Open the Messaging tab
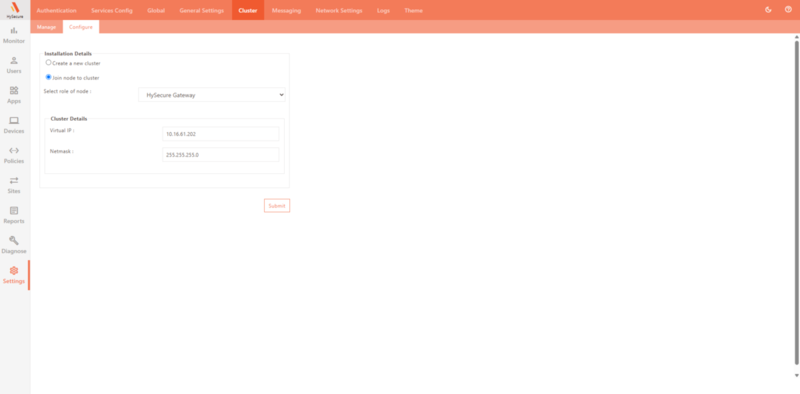This screenshot has width=800, height=394. pos(286,10)
